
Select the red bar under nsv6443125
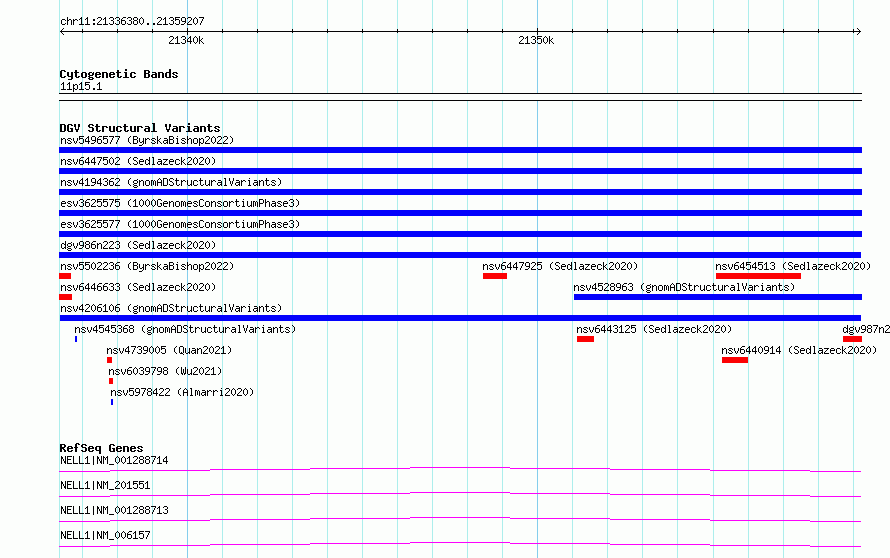585,339
